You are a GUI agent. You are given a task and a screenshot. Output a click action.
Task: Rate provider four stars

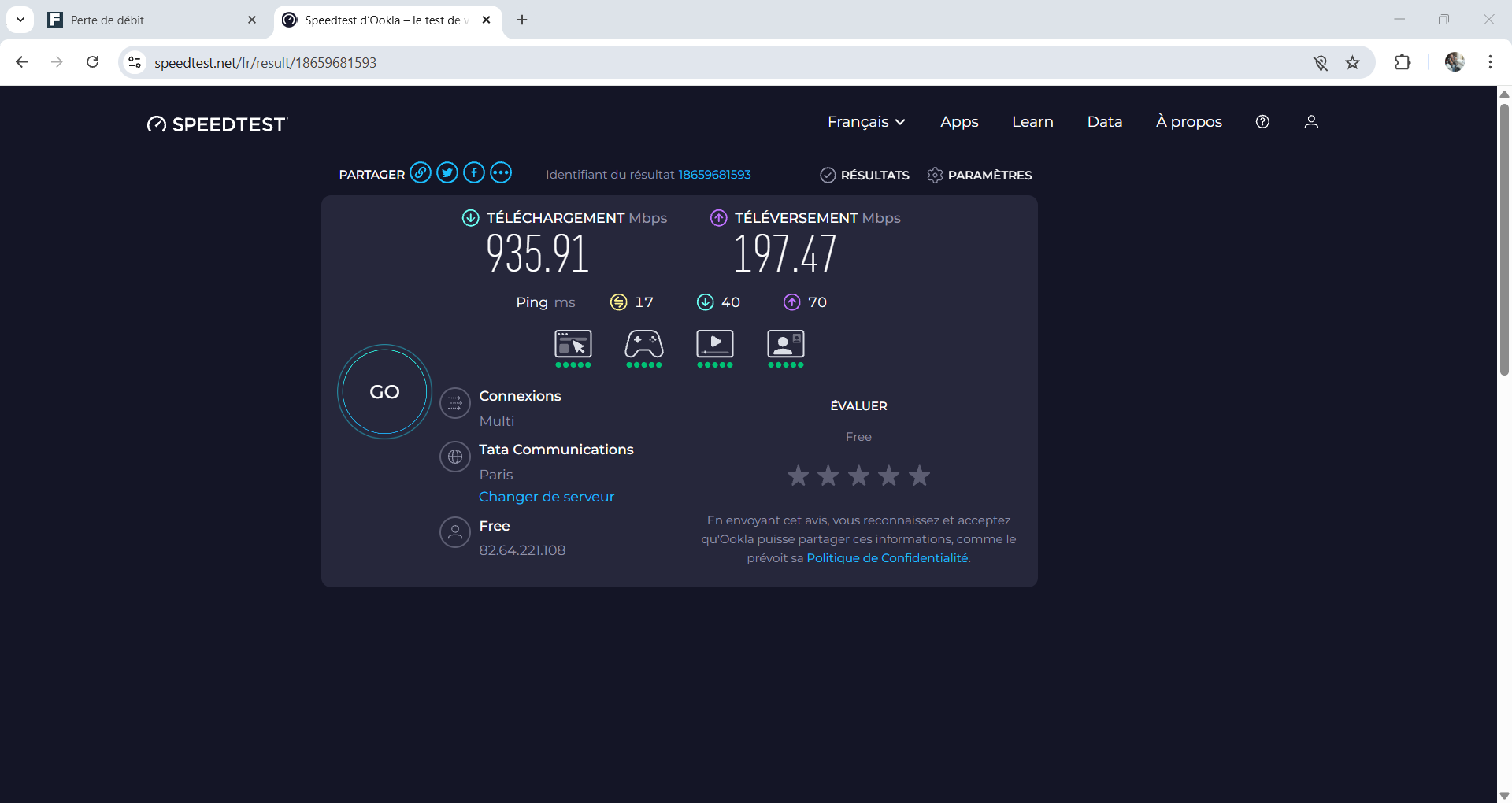click(889, 476)
